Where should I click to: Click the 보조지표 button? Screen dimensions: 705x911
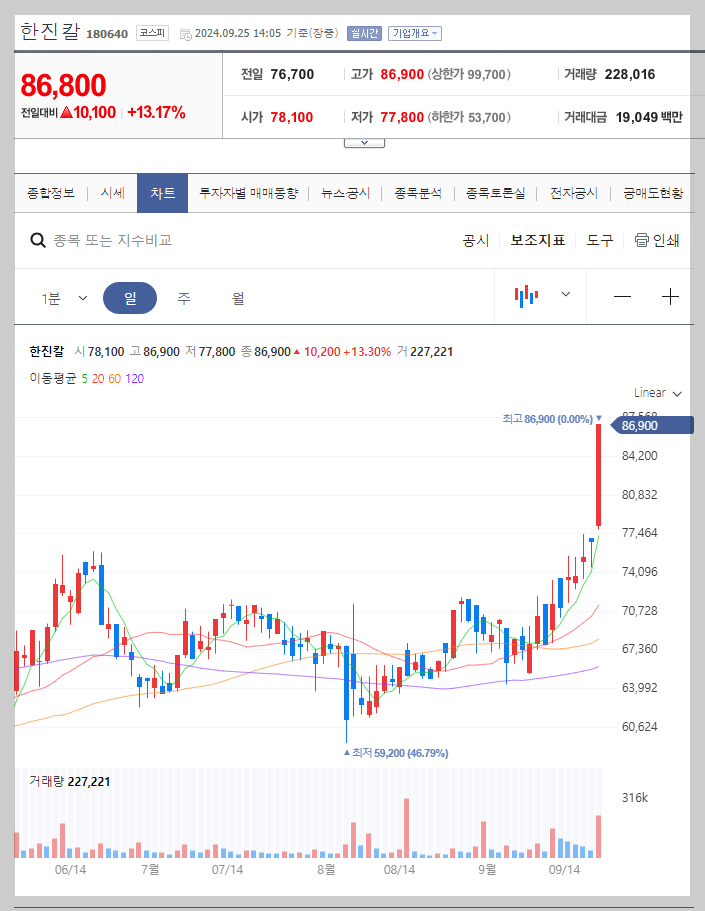point(537,240)
